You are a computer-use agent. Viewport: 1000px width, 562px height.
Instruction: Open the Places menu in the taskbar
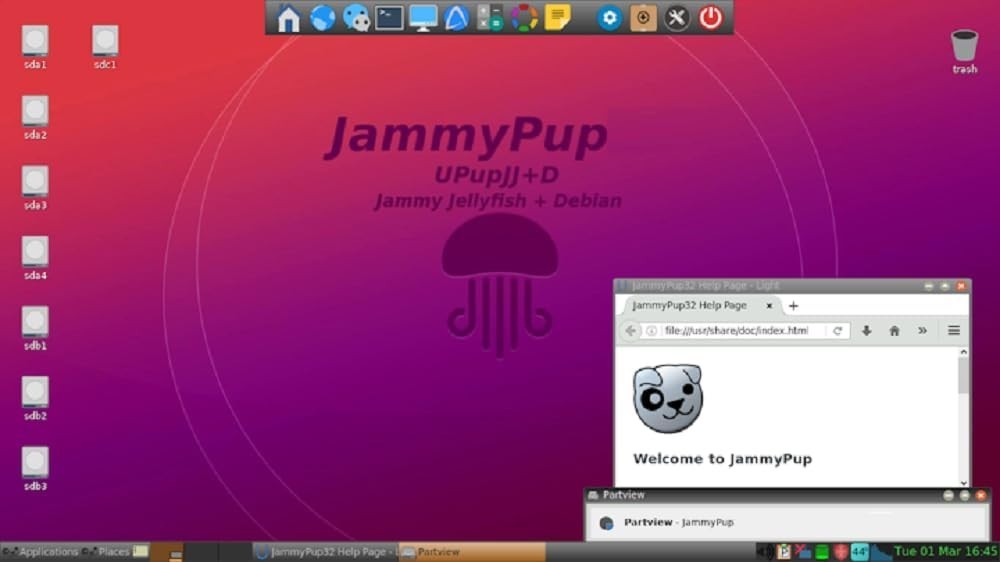107,552
